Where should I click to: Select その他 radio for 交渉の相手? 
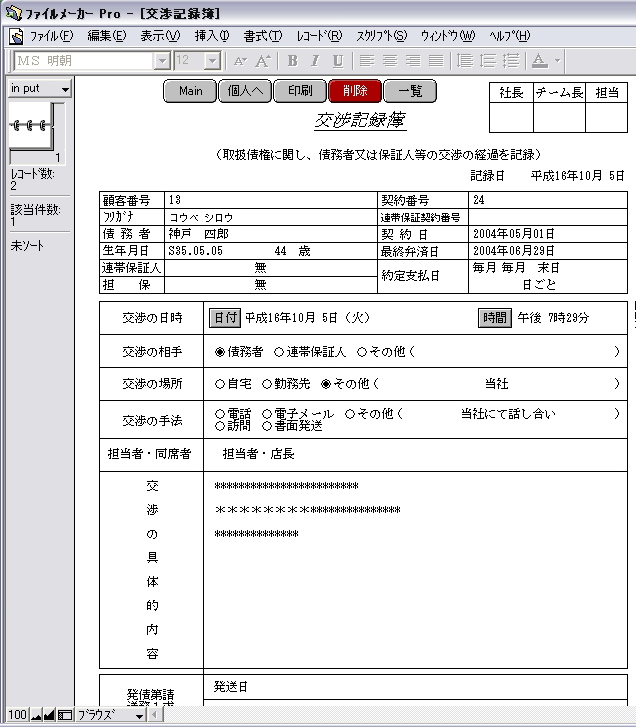pyautogui.click(x=362, y=352)
